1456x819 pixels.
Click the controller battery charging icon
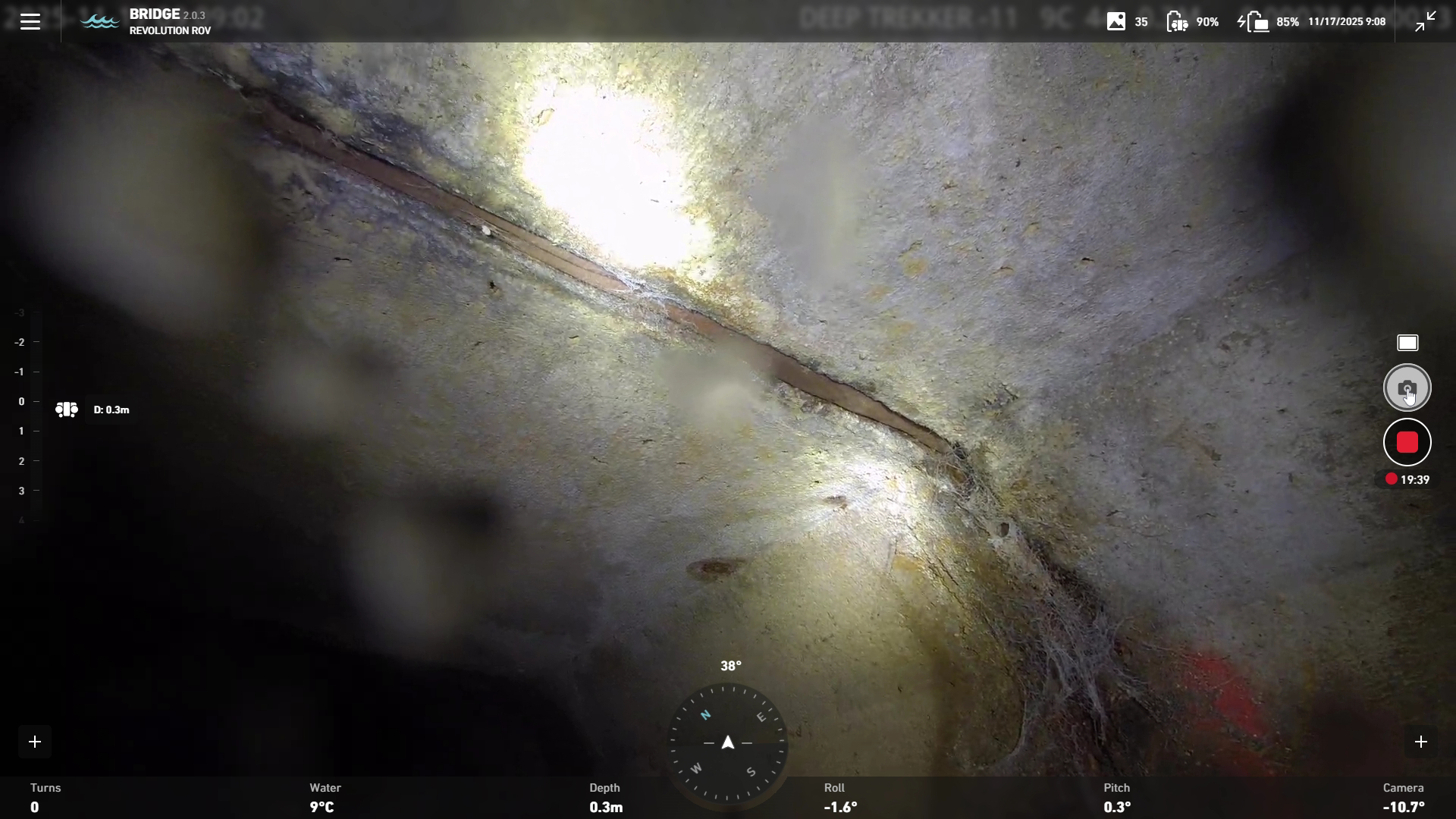click(x=1254, y=21)
